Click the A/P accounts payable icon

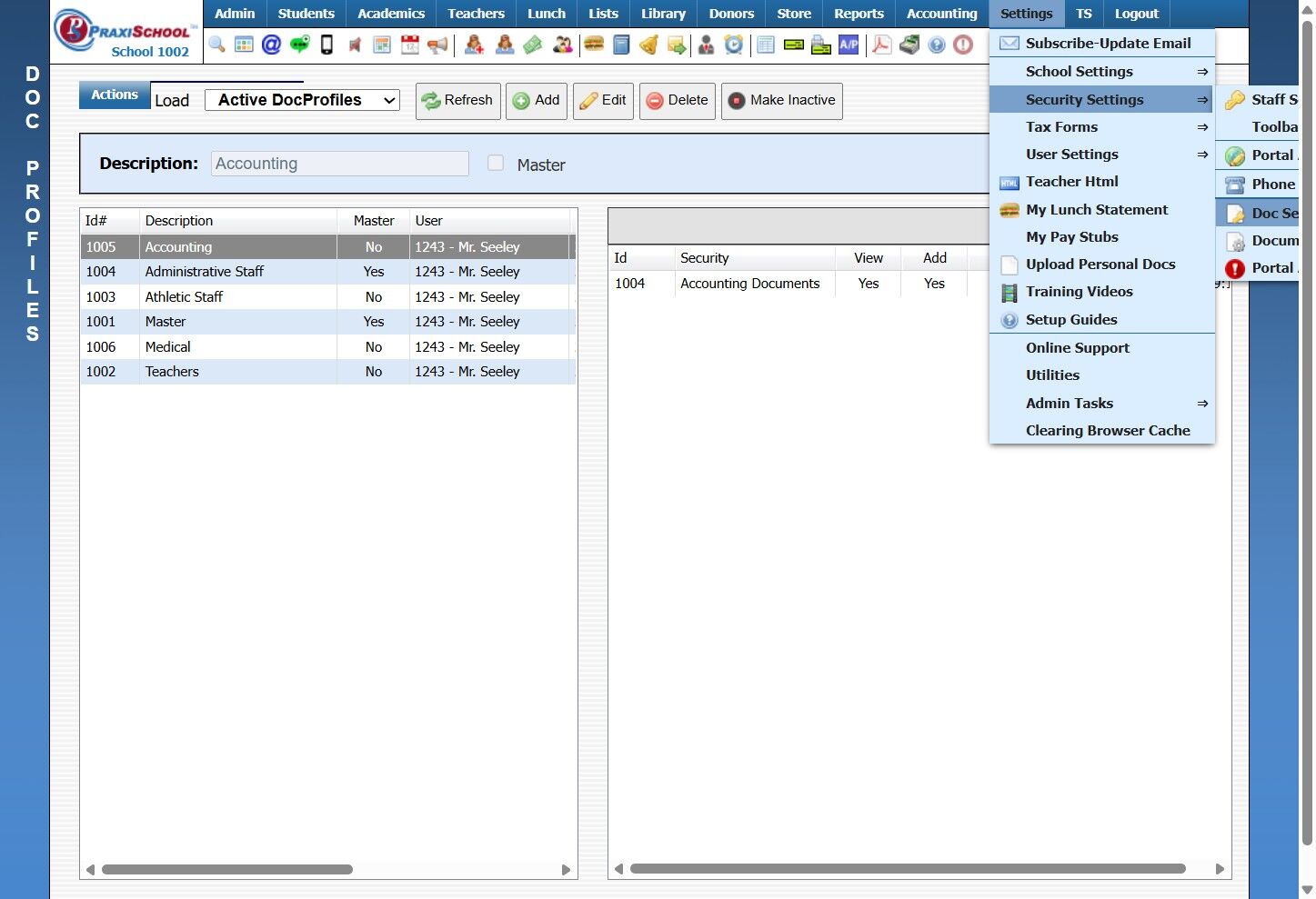click(849, 45)
